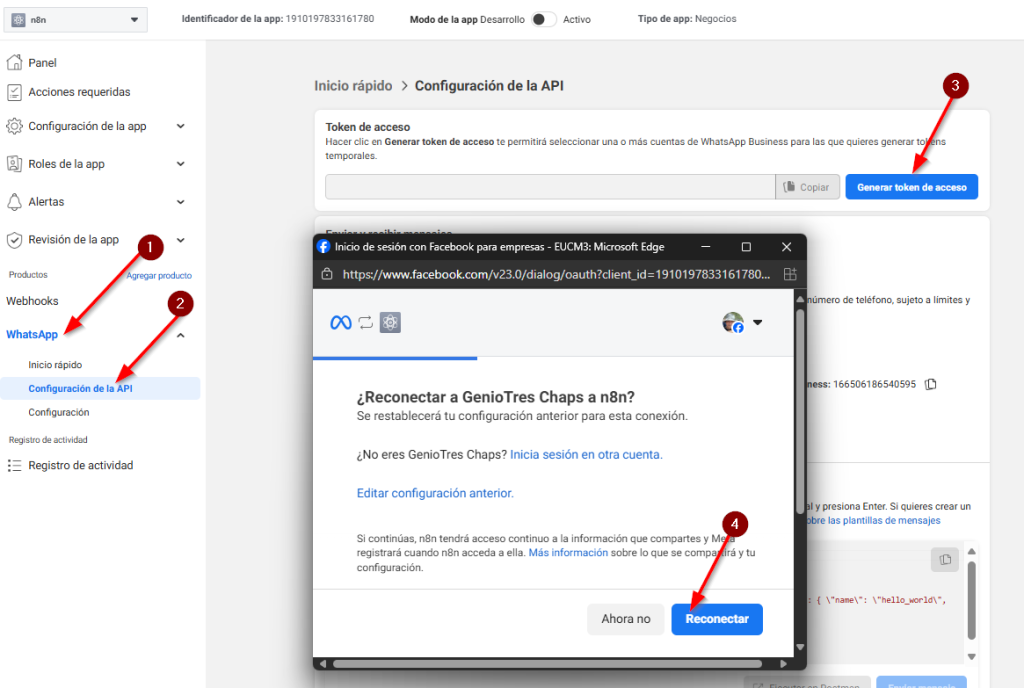Click the Facebook favicon in the popup title bar

point(323,247)
